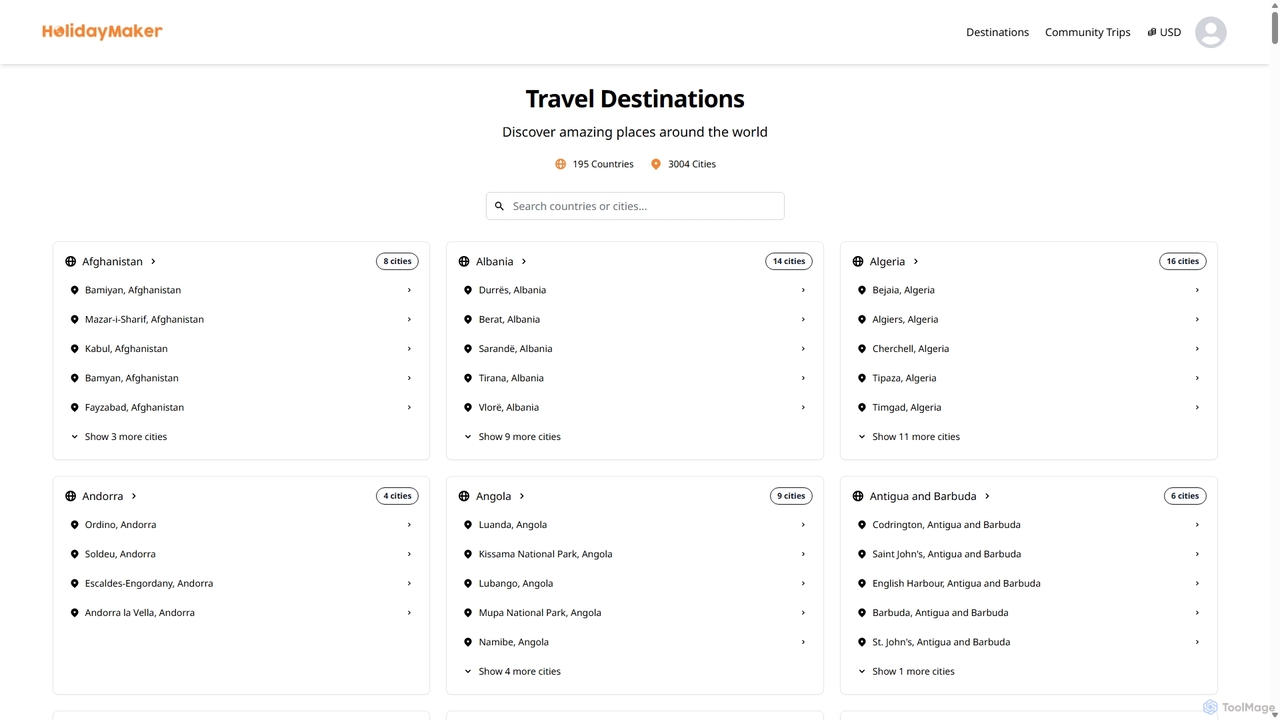Expand Show 3 more cities for Afghanistan
This screenshot has height=720, width=1280.
click(118, 437)
